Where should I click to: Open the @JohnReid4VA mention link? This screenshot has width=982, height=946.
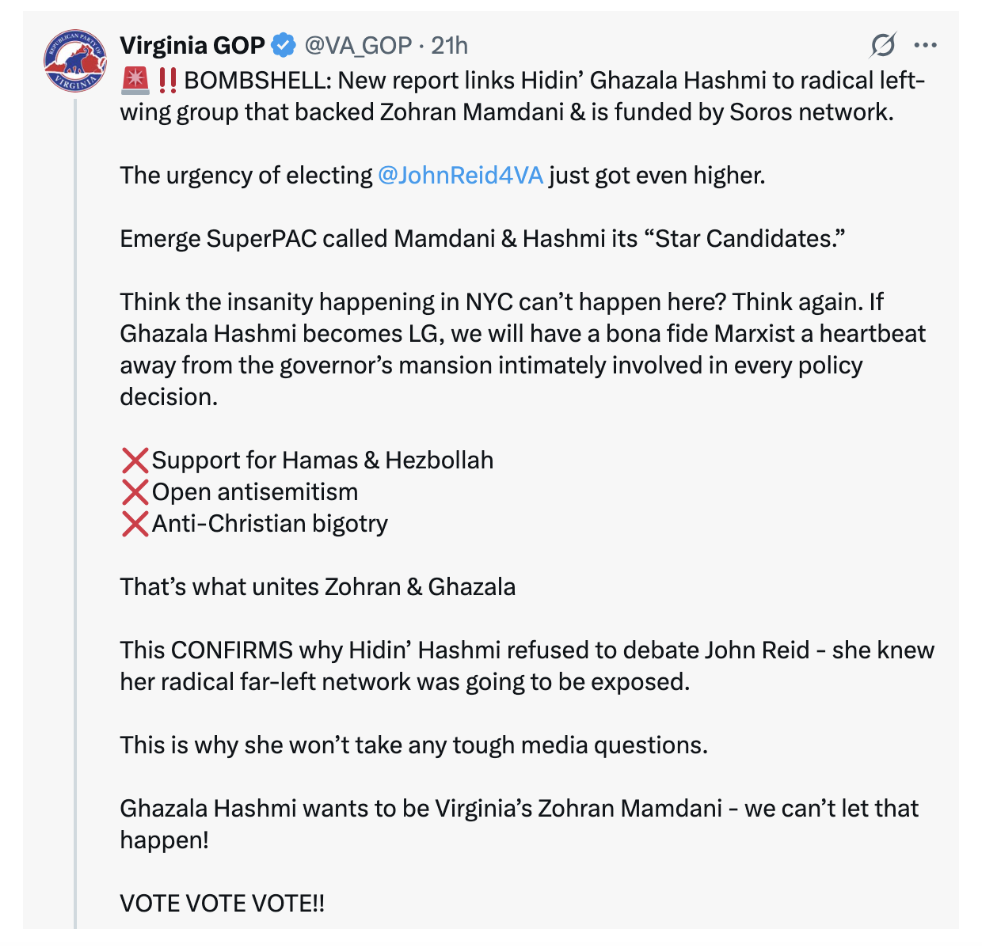(460, 175)
